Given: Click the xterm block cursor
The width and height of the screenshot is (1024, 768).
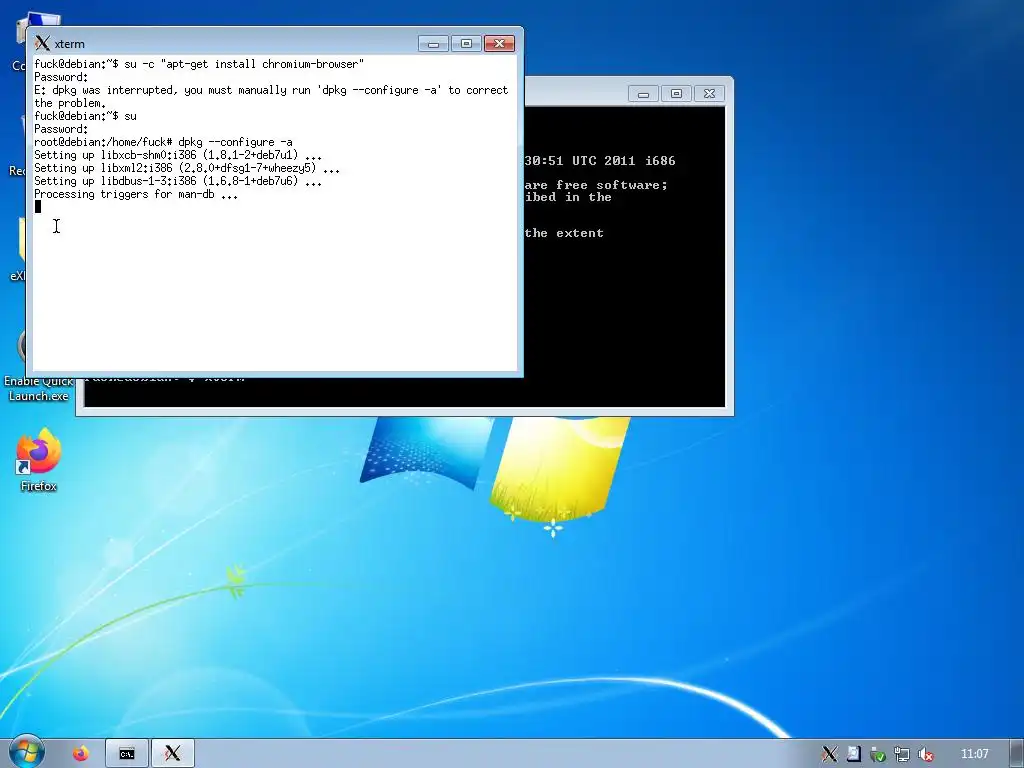Looking at the screenshot, I should click(x=38, y=207).
